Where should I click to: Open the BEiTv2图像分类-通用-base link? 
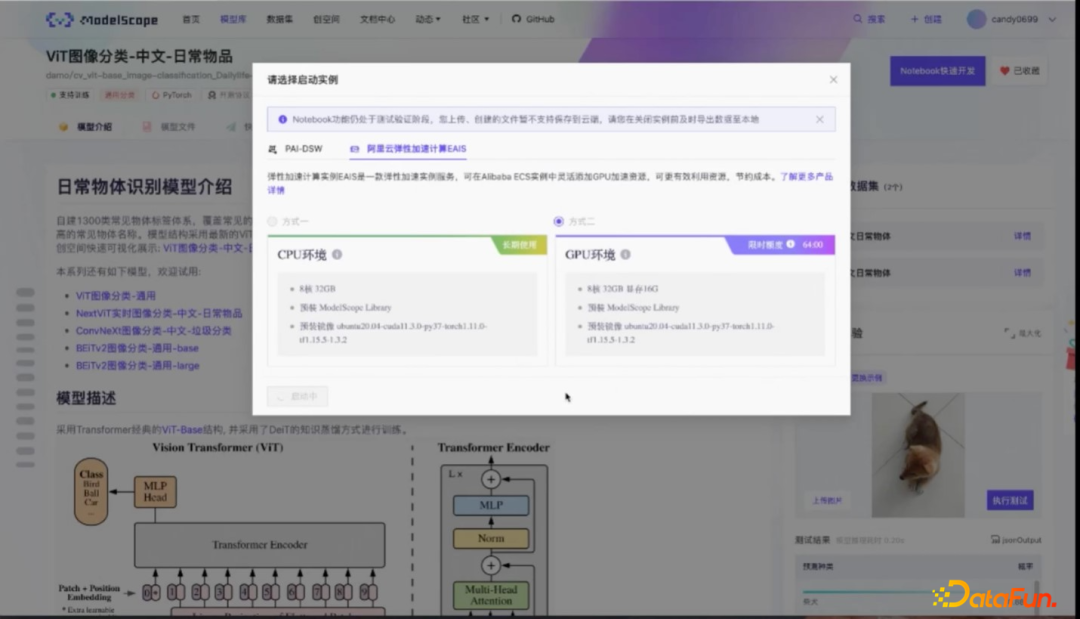pyautogui.click(x=137, y=348)
